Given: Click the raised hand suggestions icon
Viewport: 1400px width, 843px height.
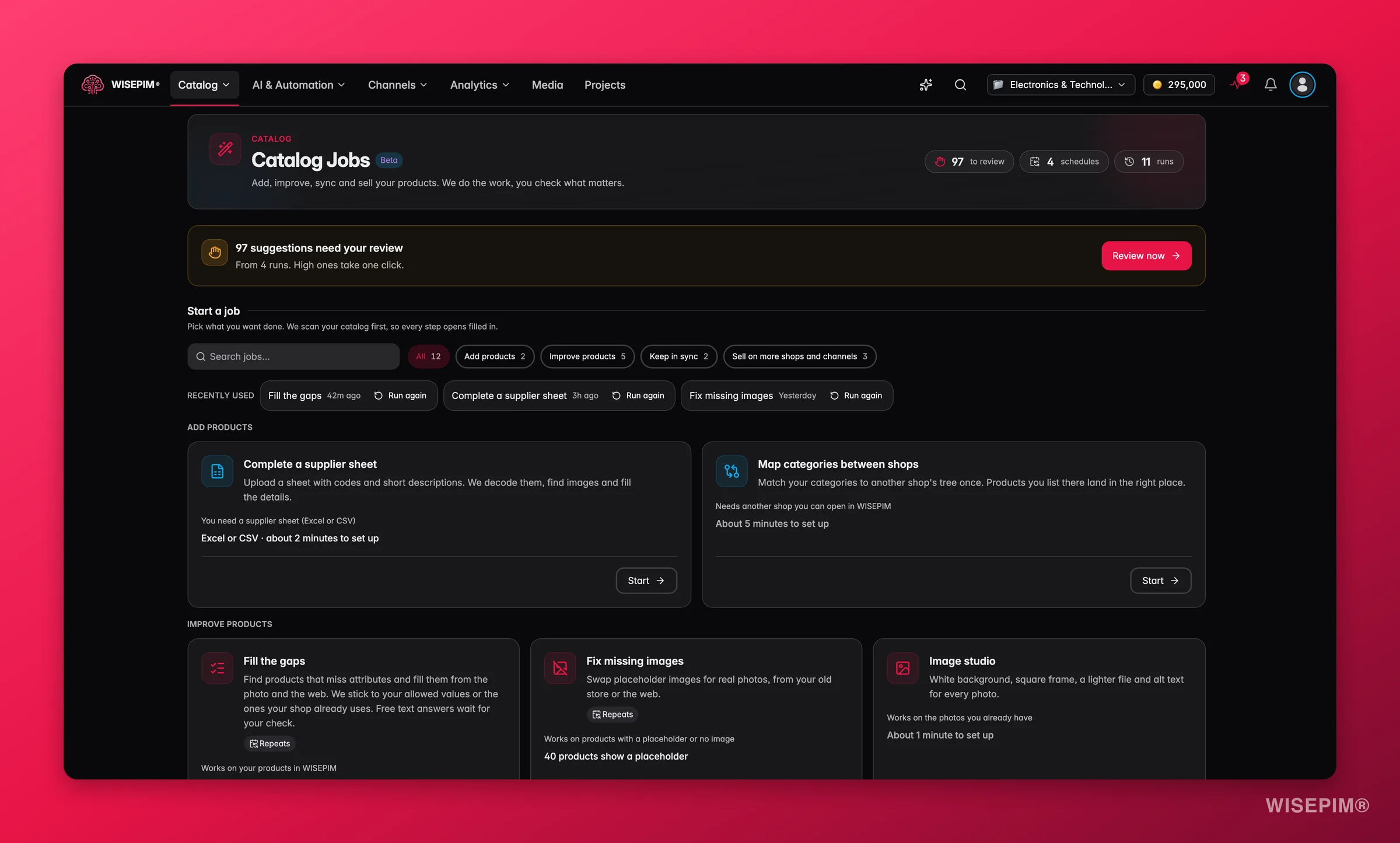Looking at the screenshot, I should 215,253.
